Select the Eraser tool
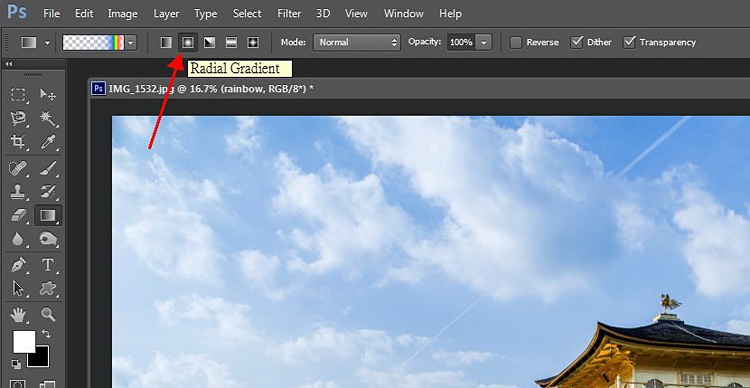The width and height of the screenshot is (750, 388). (18, 215)
